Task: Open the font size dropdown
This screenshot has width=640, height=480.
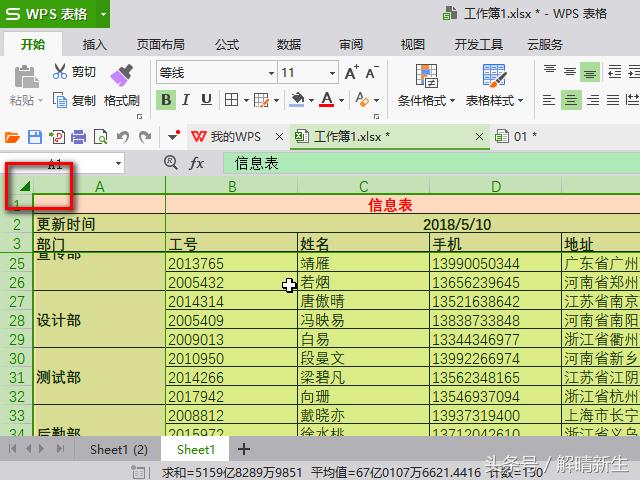Action: pyautogui.click(x=332, y=73)
